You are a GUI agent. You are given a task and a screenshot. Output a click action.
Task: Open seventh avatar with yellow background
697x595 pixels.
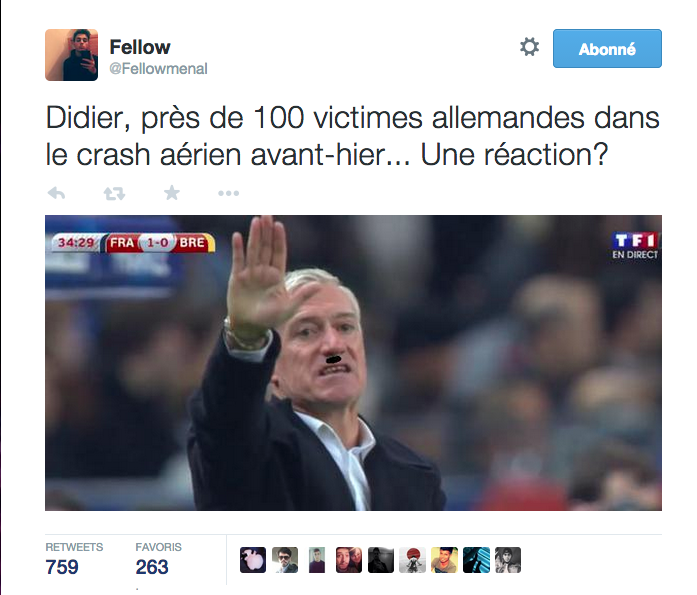click(445, 560)
